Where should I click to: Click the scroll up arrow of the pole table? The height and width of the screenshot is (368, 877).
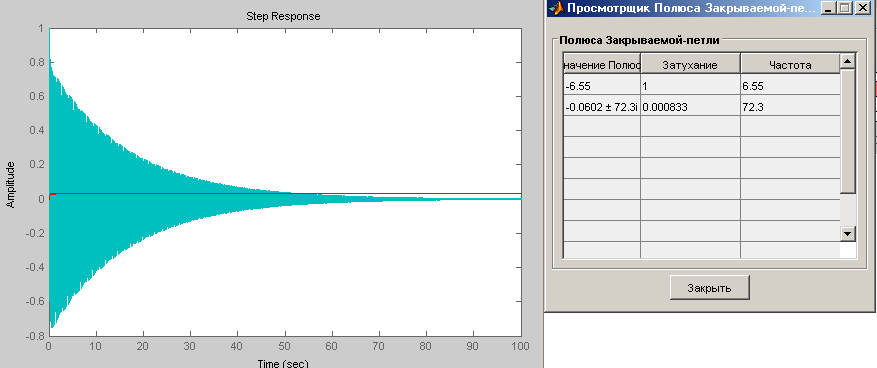848,61
